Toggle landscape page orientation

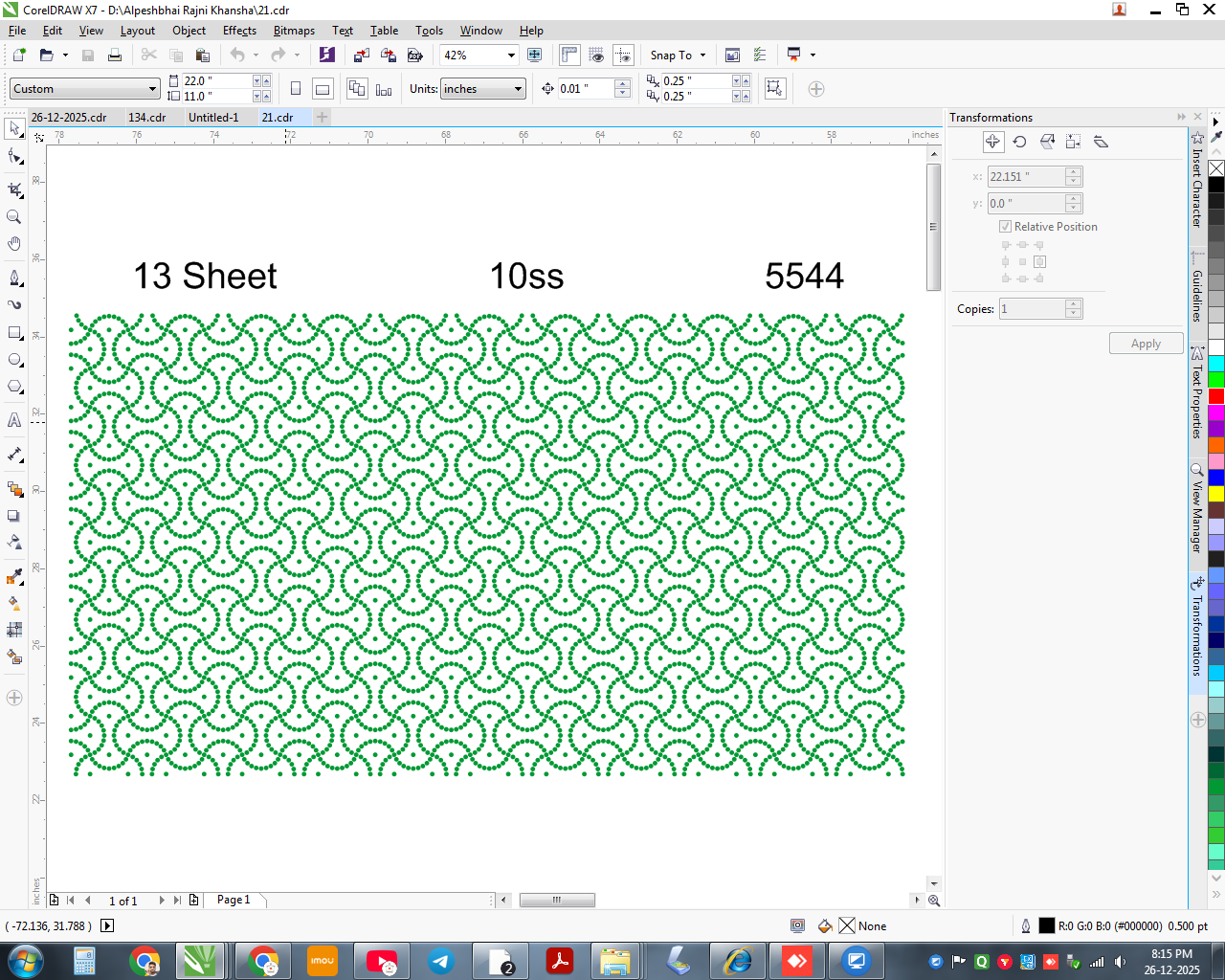[323, 89]
